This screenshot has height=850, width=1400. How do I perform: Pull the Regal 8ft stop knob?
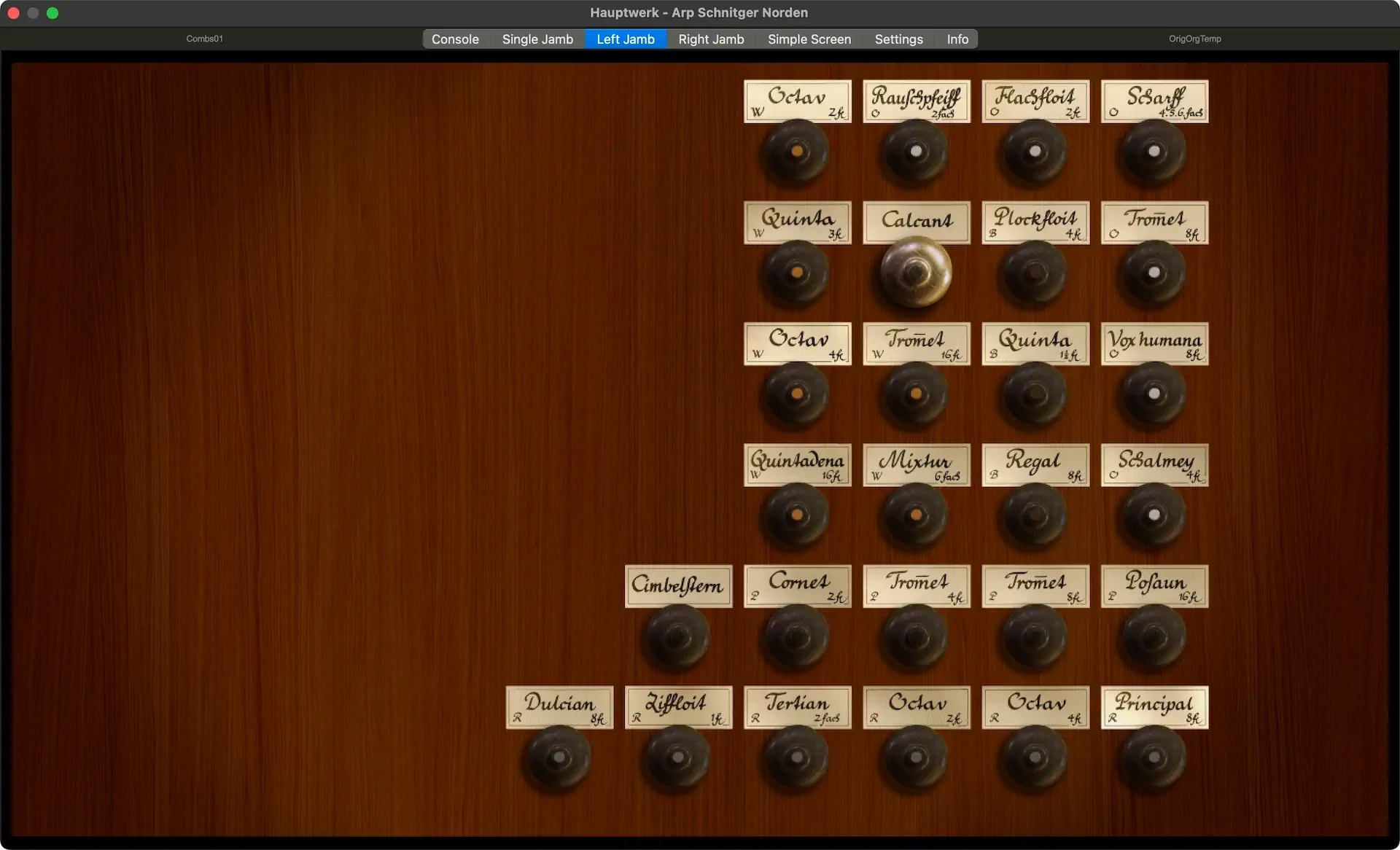coord(1035,515)
